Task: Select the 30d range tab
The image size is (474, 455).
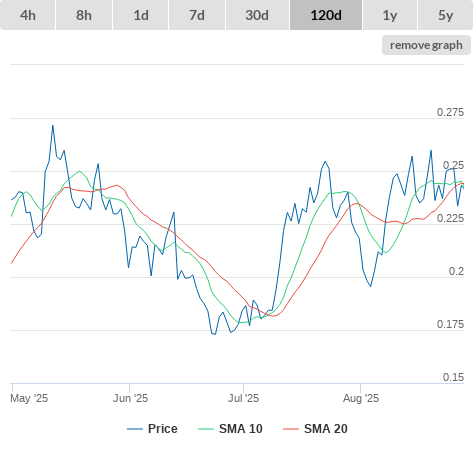Action: pos(257,15)
